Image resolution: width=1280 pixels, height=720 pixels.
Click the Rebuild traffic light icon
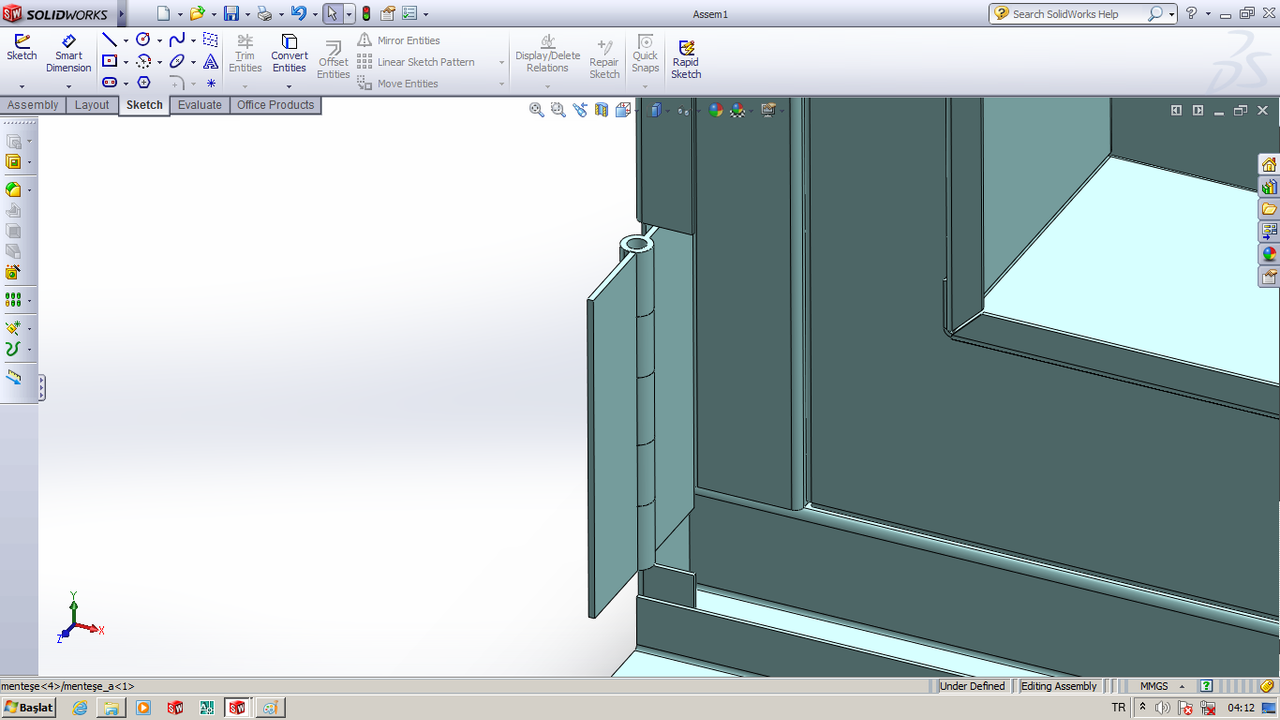tap(366, 14)
